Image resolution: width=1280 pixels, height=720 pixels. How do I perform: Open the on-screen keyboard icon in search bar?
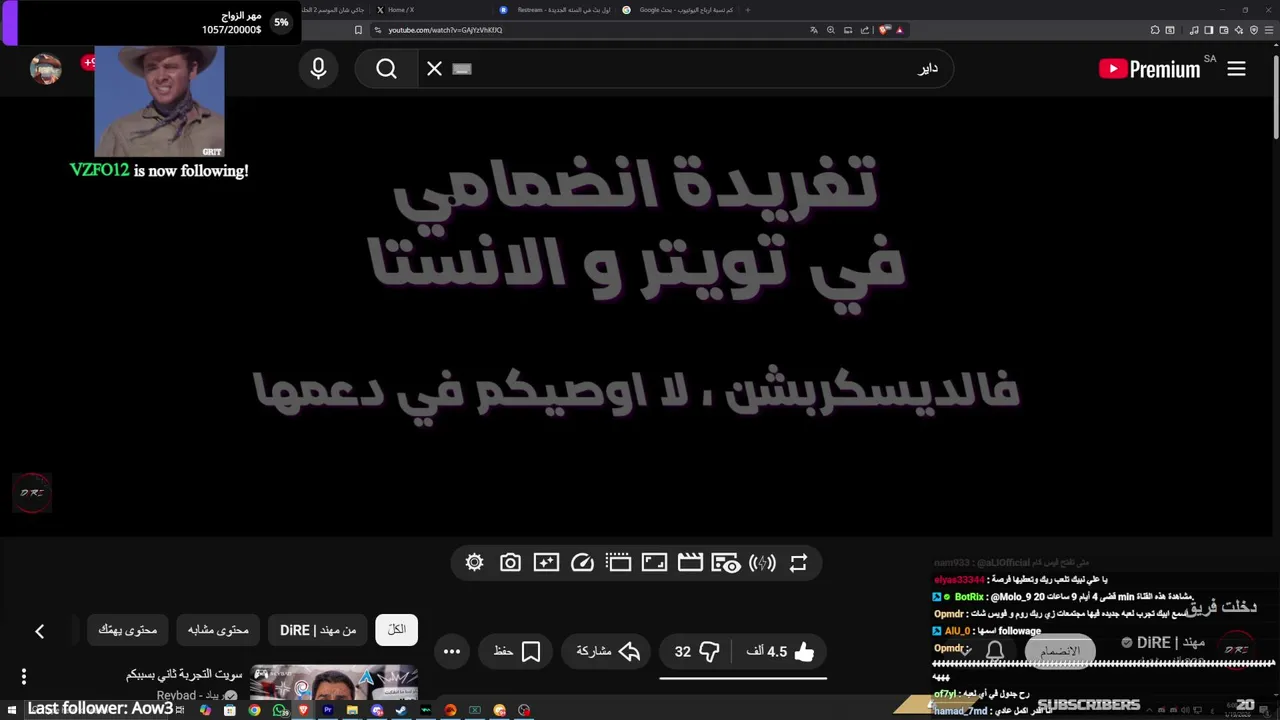coord(461,69)
